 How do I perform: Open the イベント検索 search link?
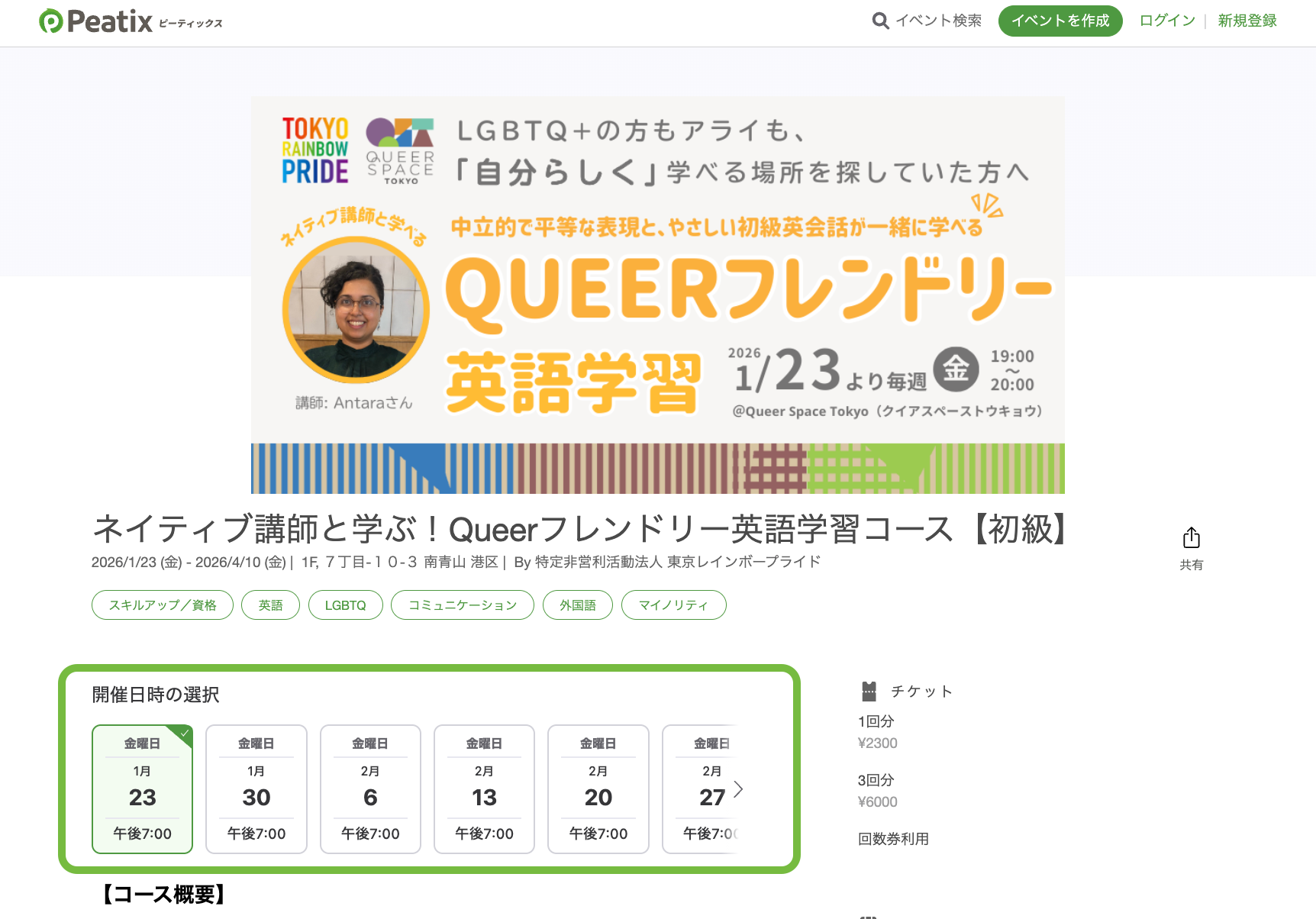[938, 21]
